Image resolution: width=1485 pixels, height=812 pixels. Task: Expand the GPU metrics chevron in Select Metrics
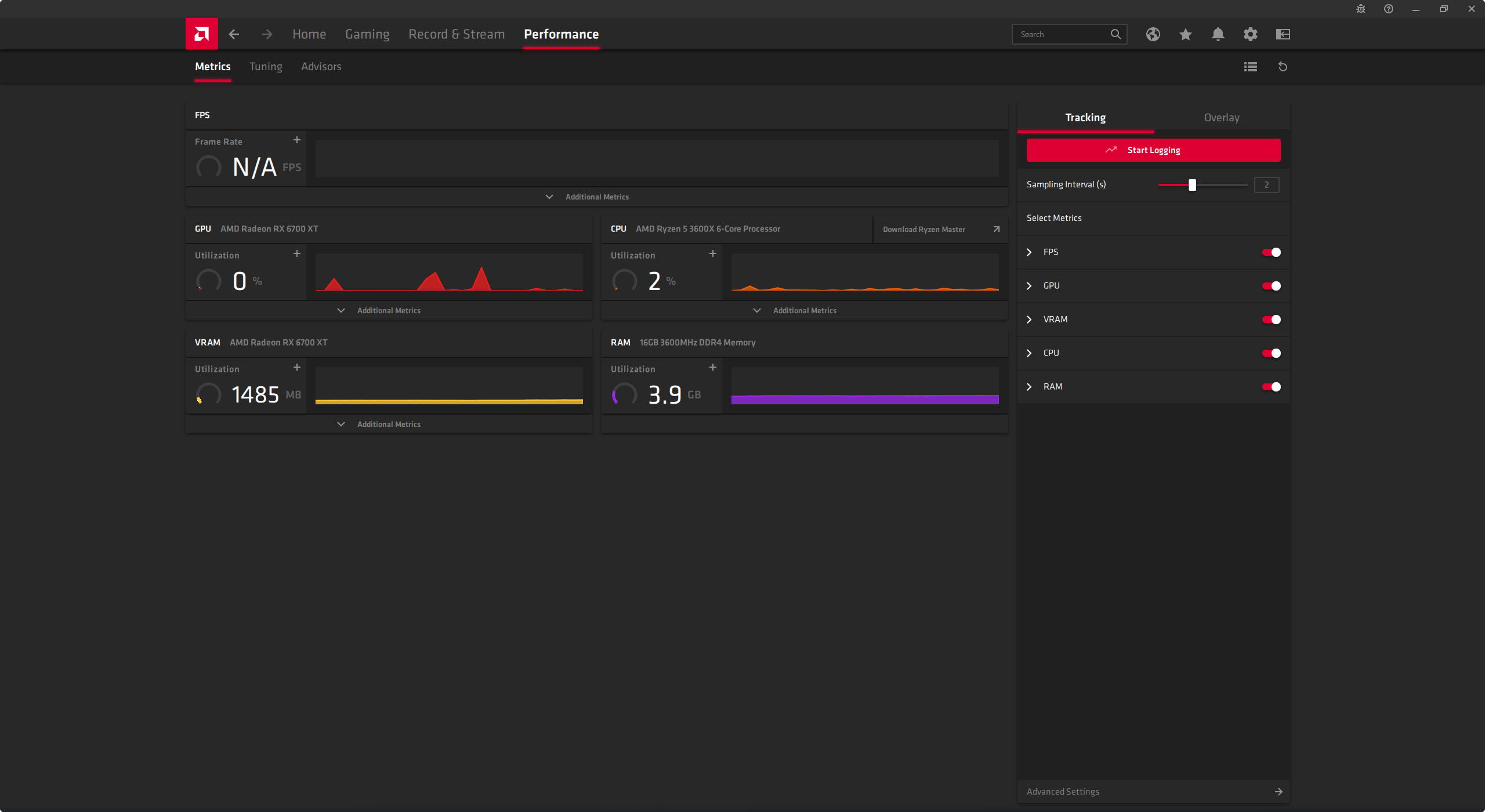[1030, 286]
